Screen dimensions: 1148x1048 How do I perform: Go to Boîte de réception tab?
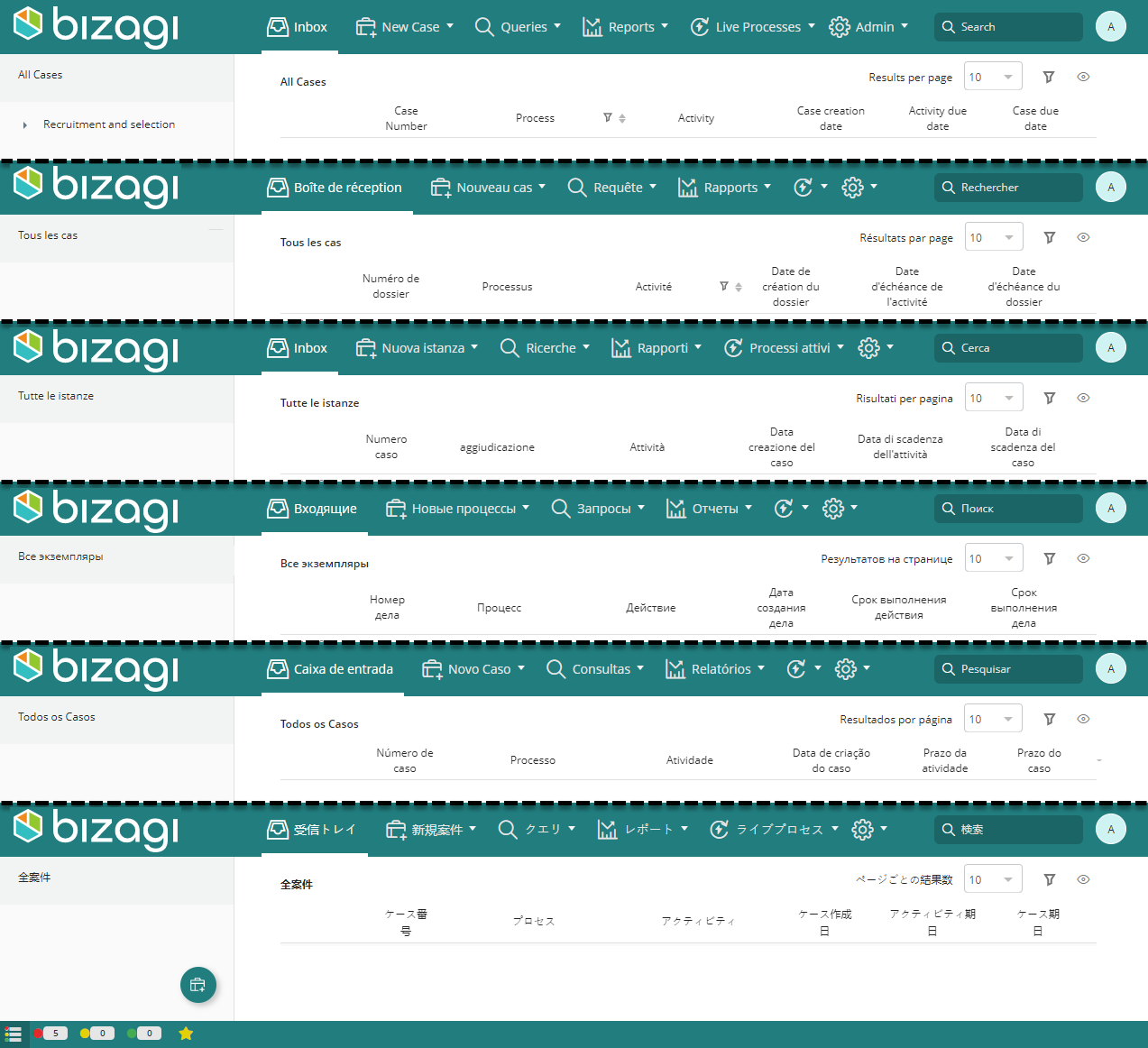337,188
